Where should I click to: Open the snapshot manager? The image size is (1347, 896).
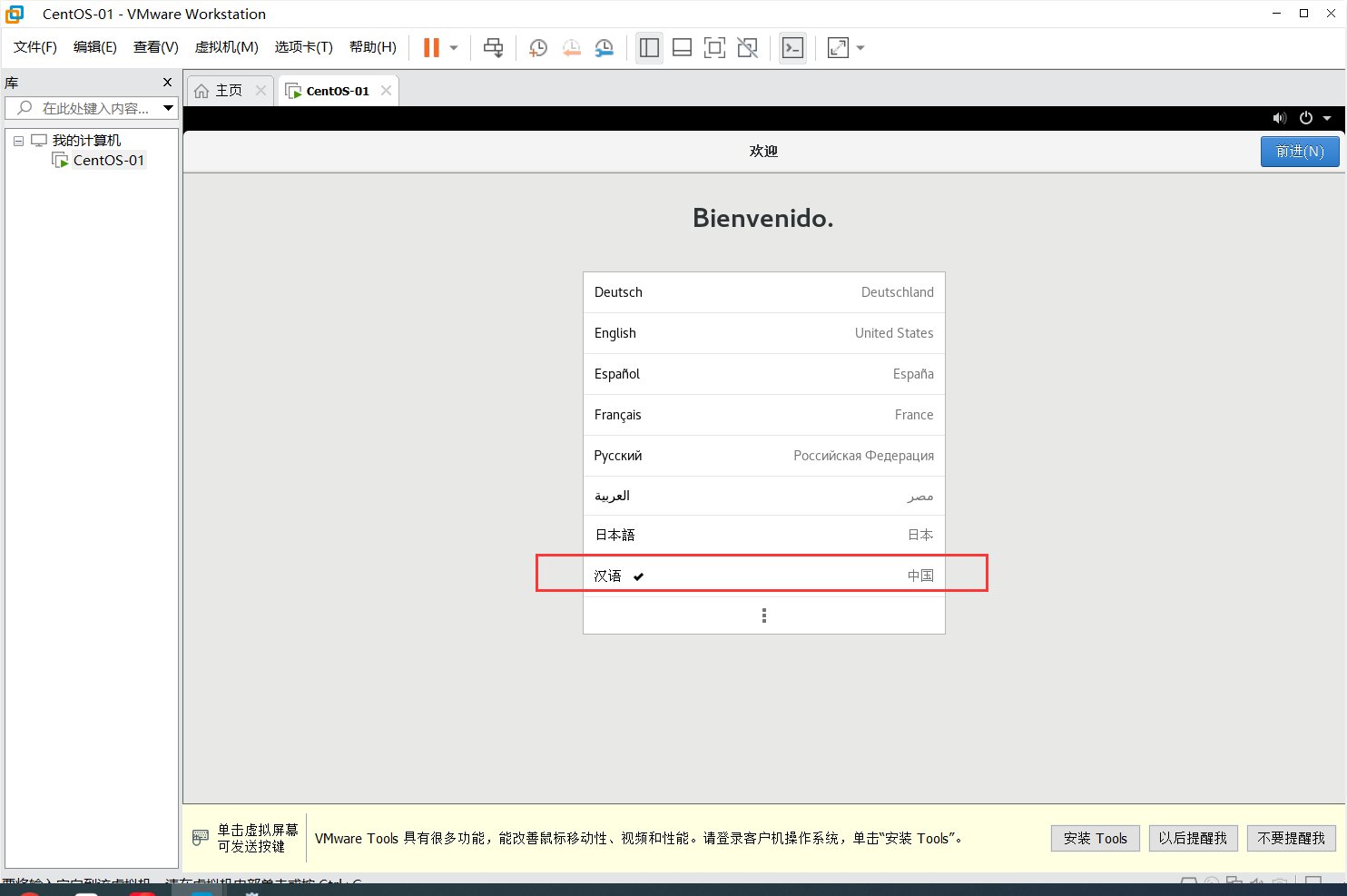[604, 48]
